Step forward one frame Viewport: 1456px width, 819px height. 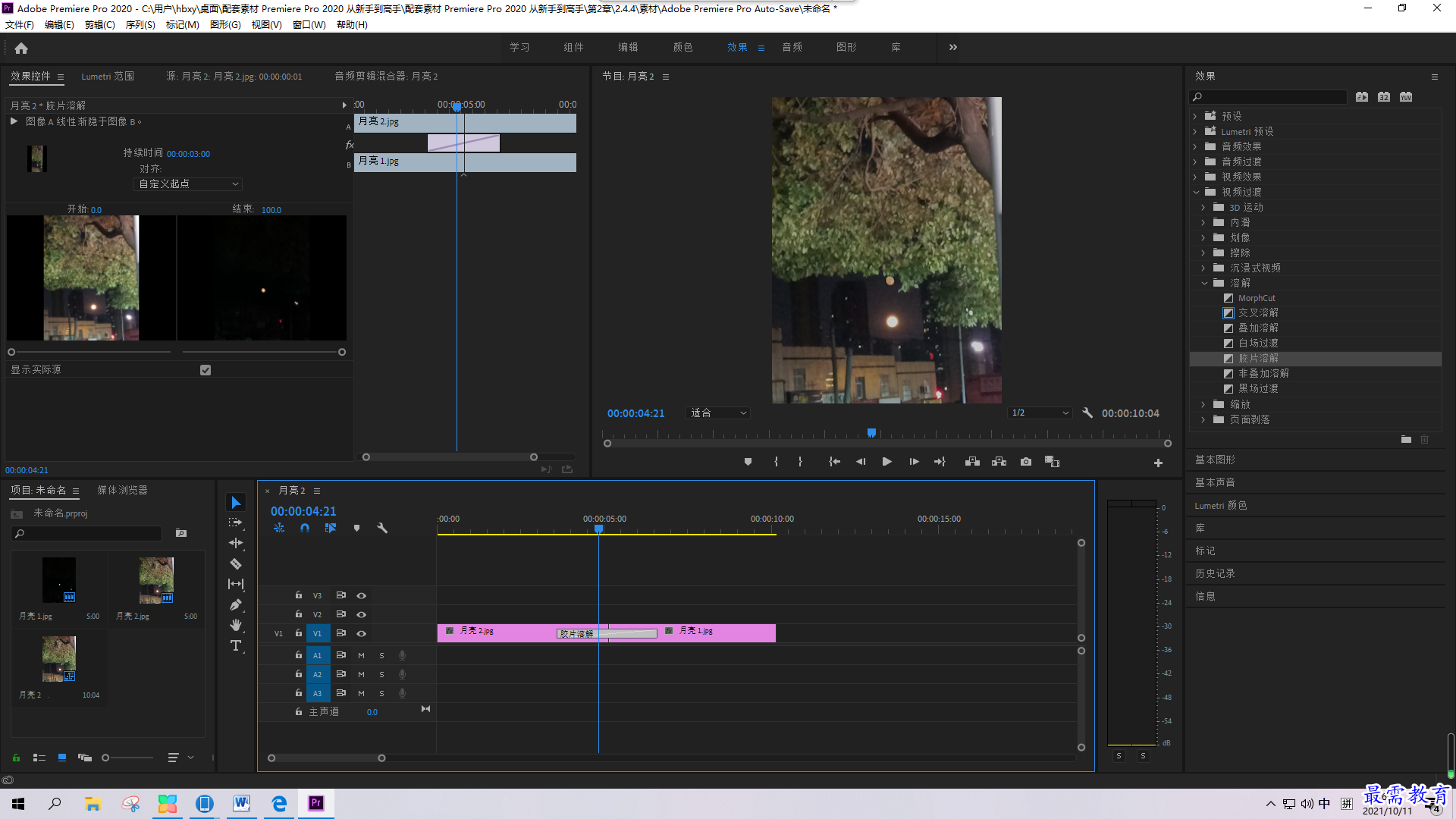click(914, 462)
